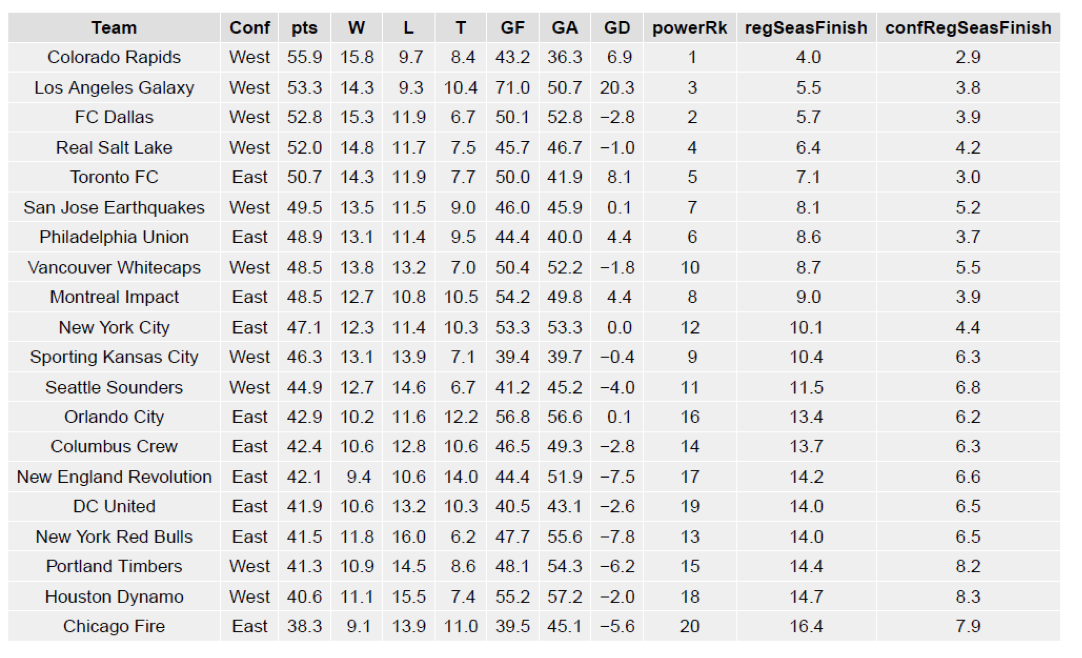Click the GD column header
This screenshot has height=658, width=1082.
tap(617, 28)
